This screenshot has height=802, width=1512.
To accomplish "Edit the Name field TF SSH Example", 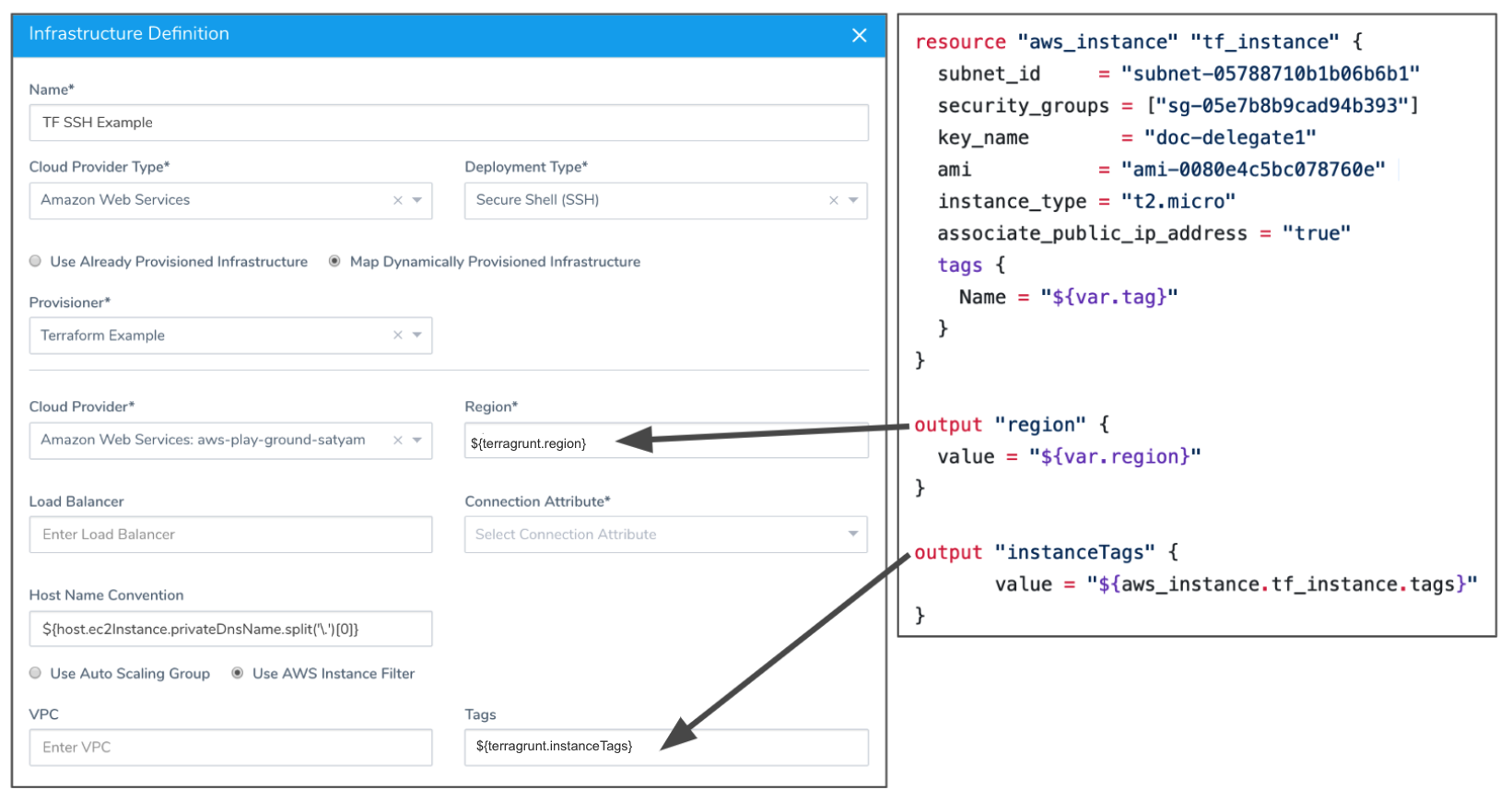I will click(449, 123).
